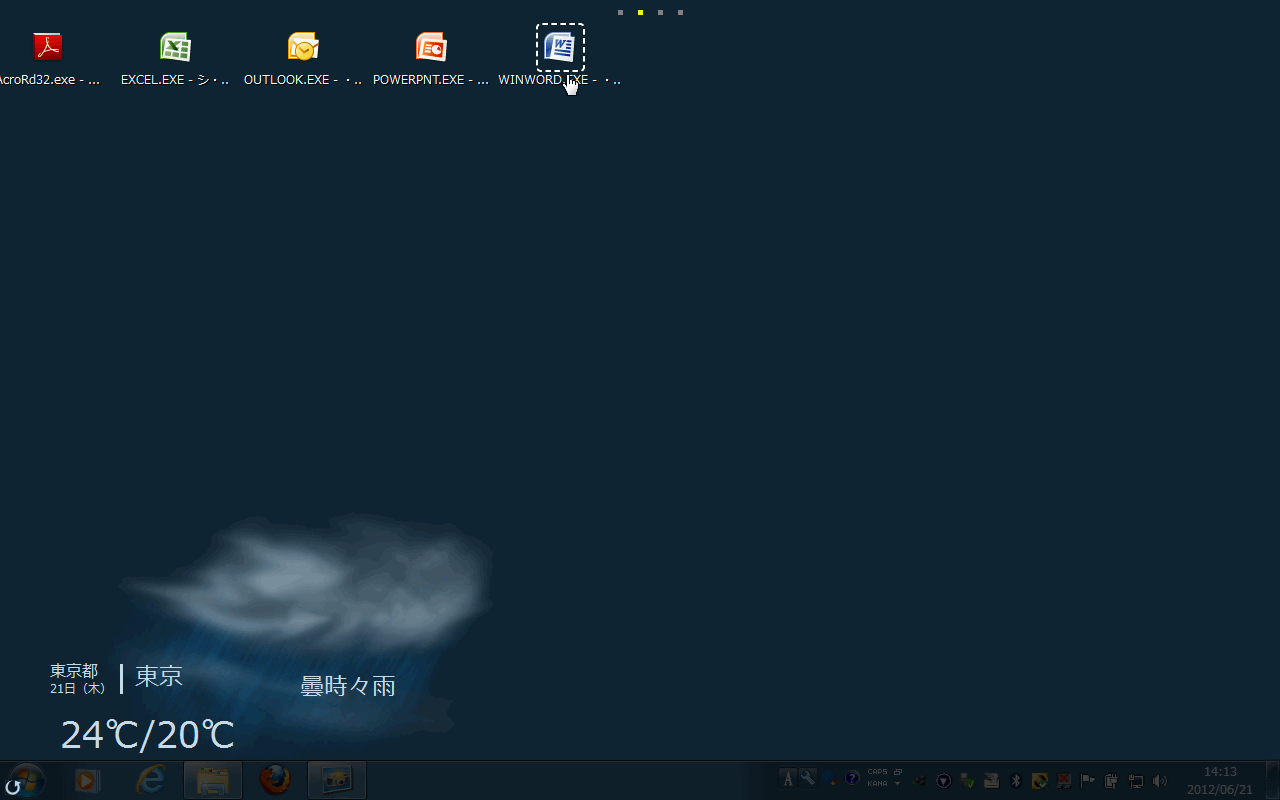Switch to the third page indicator dot
This screenshot has height=800, width=1280.
pyautogui.click(x=660, y=13)
